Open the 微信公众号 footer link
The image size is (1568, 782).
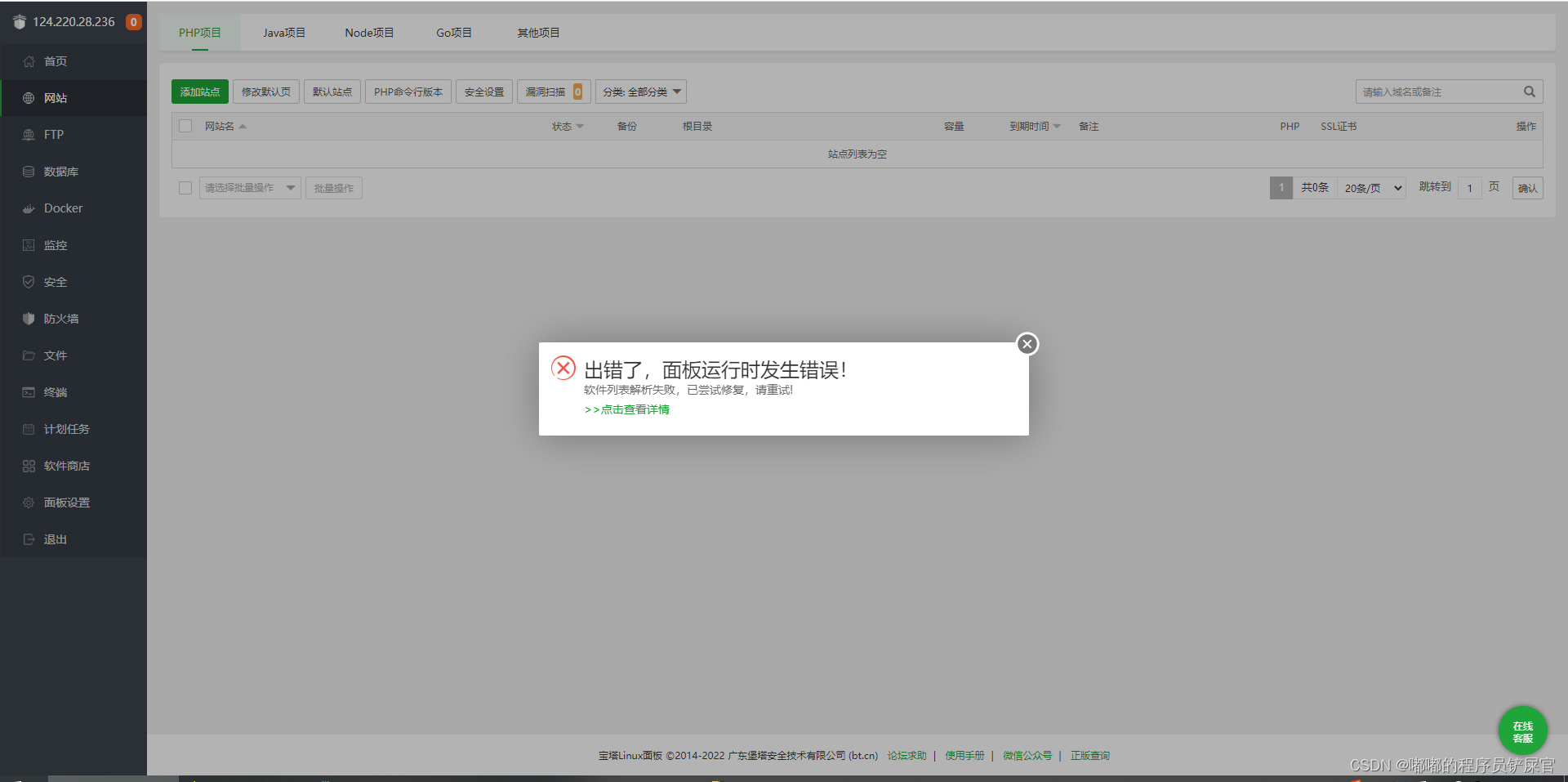tap(1028, 756)
